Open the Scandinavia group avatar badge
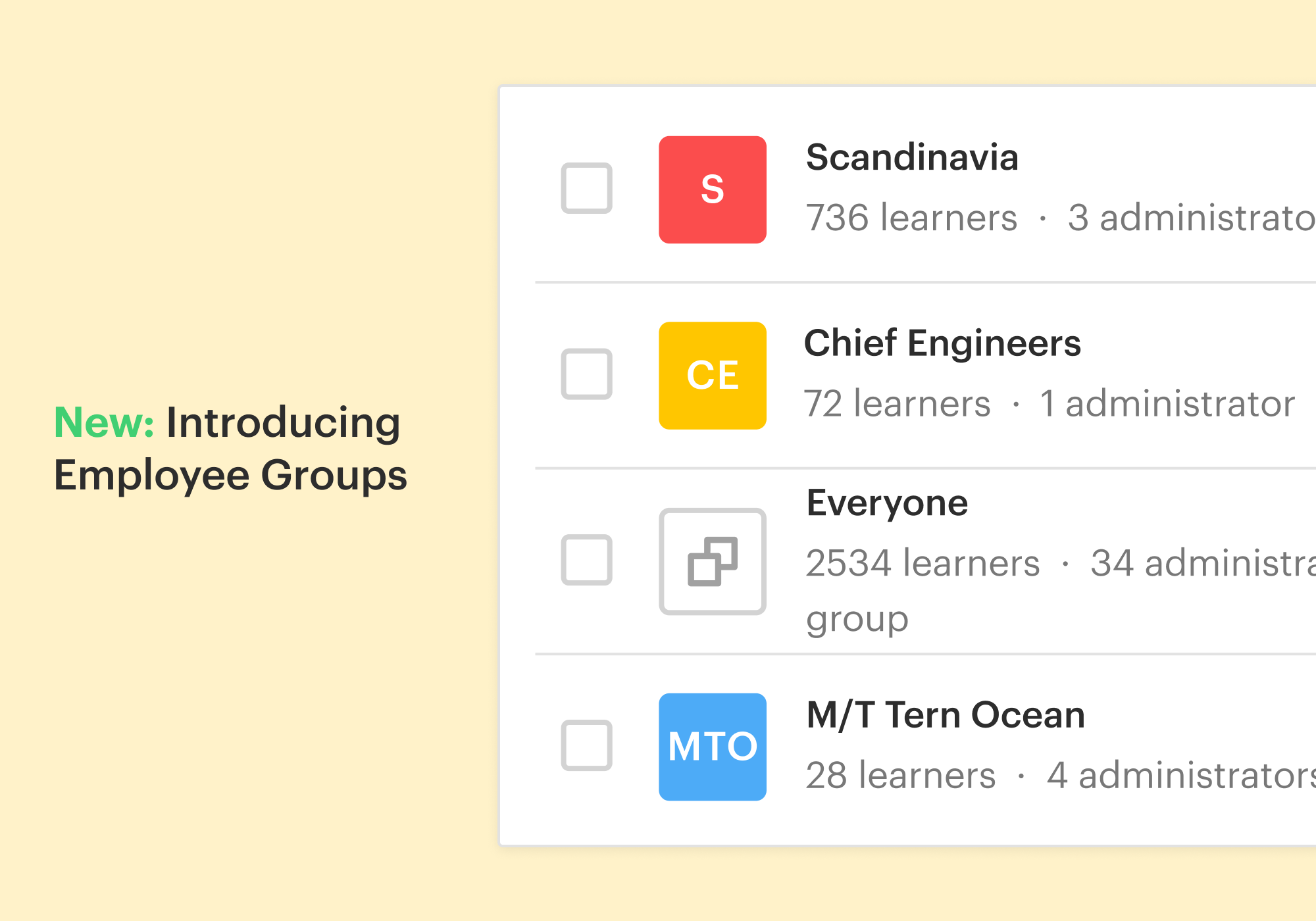The image size is (1316, 921). tap(713, 189)
